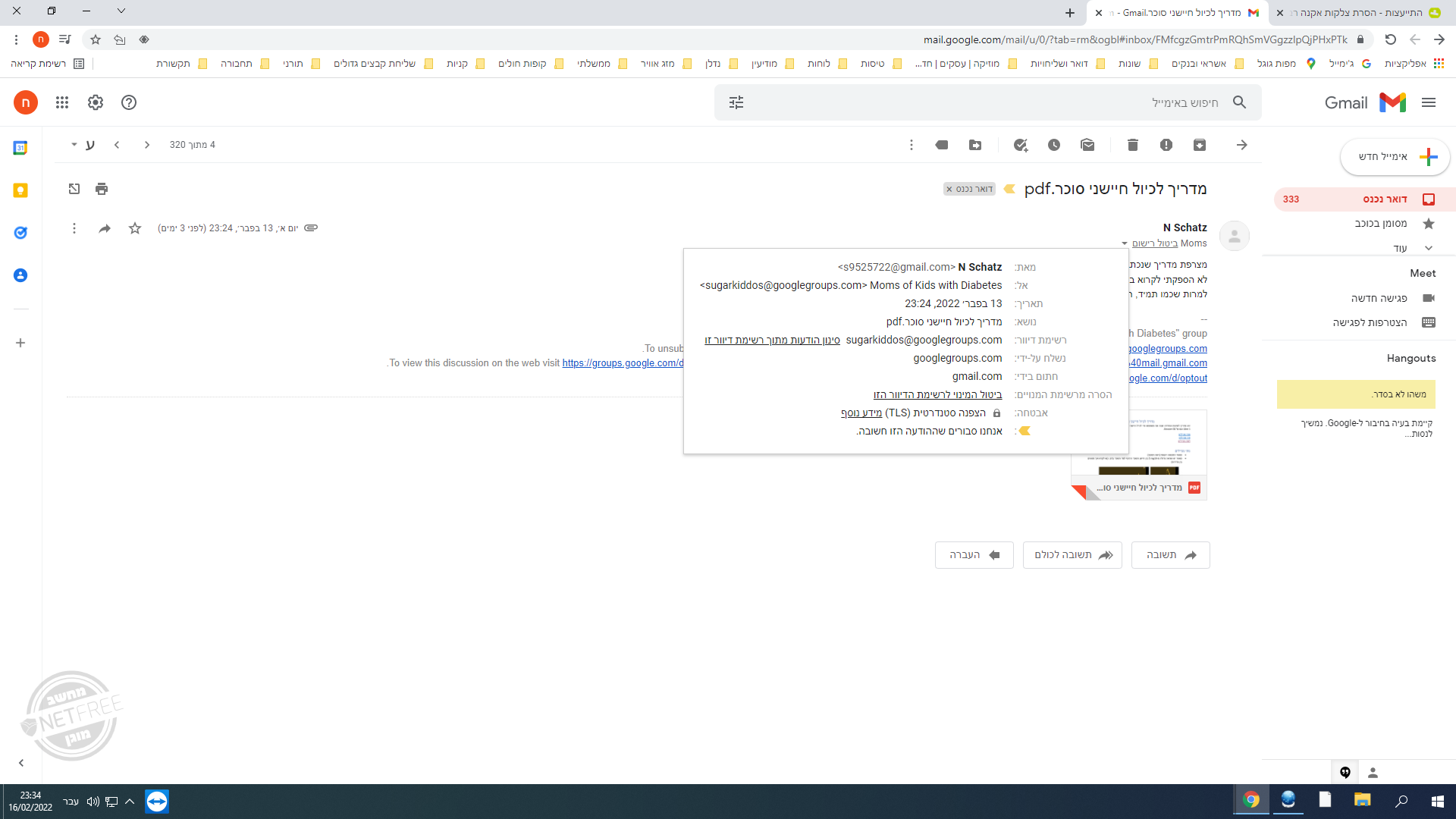Click the forward button 'העברה'
Viewport: 1456px width, 819px height.
pyautogui.click(x=974, y=555)
